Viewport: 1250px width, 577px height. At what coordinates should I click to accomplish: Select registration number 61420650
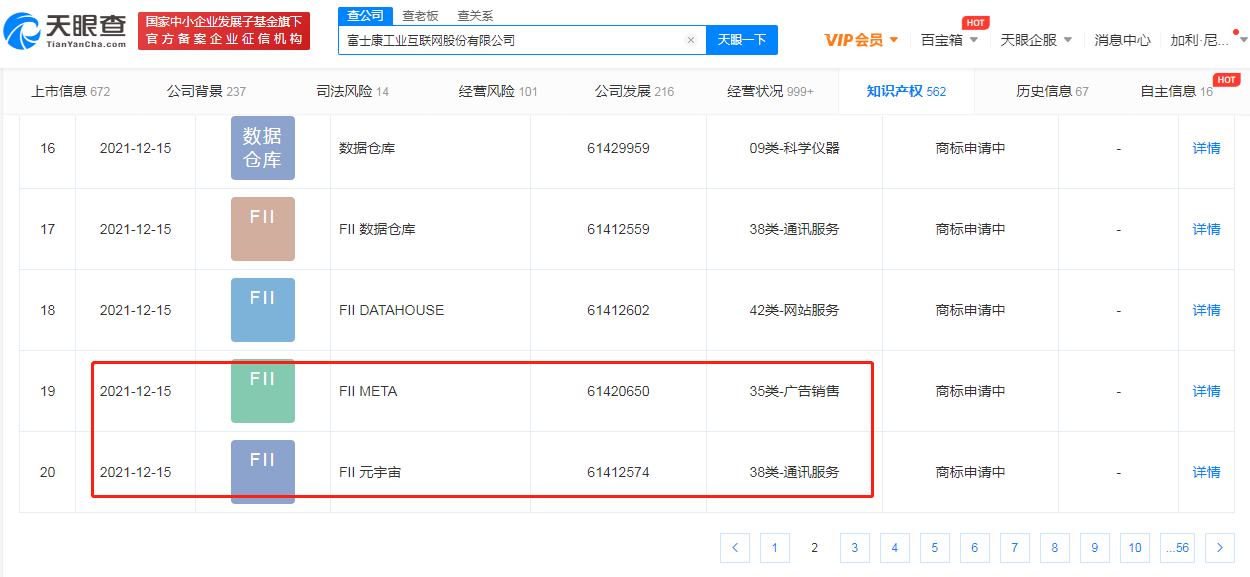coord(618,391)
